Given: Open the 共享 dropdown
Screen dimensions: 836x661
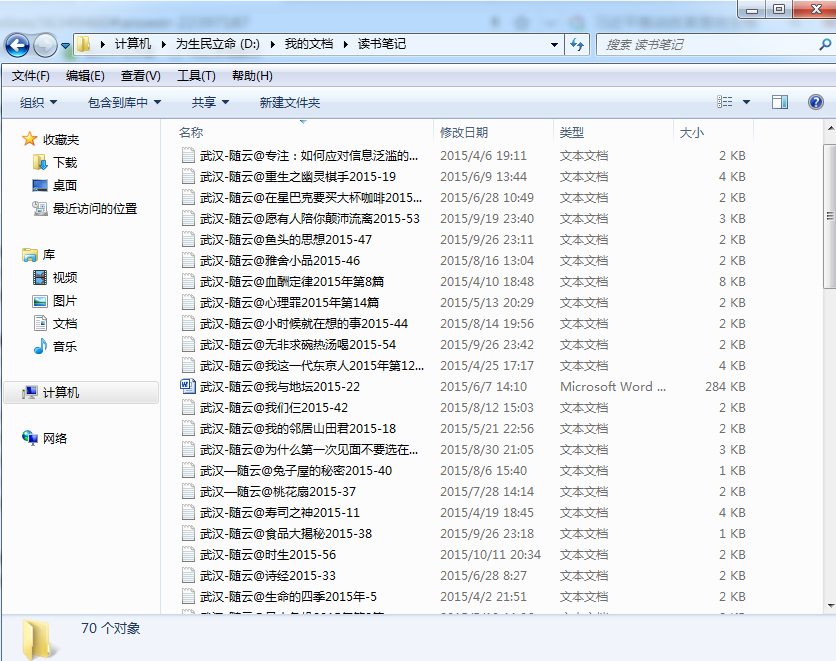Looking at the screenshot, I should point(210,102).
